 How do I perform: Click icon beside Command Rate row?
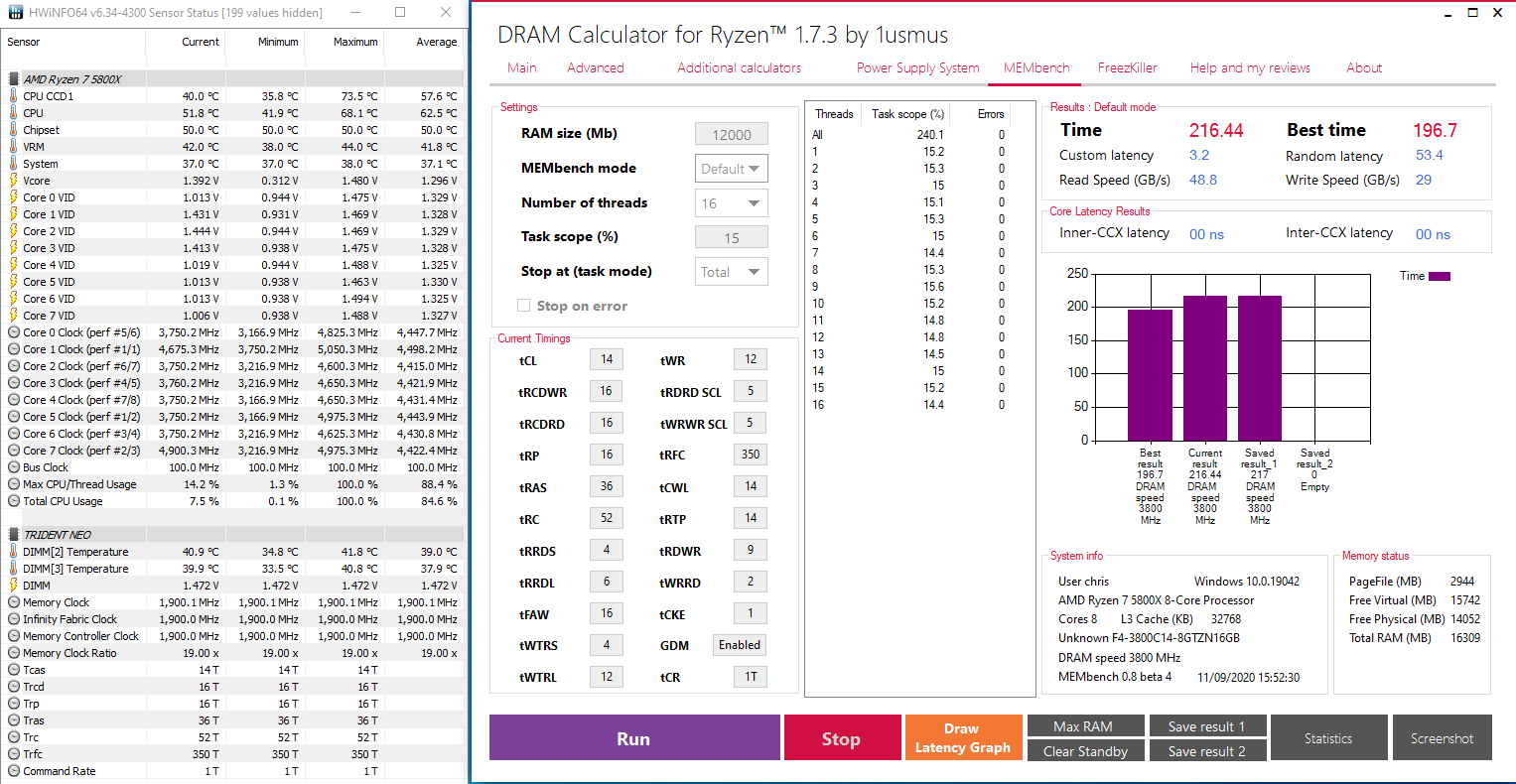pos(14,771)
